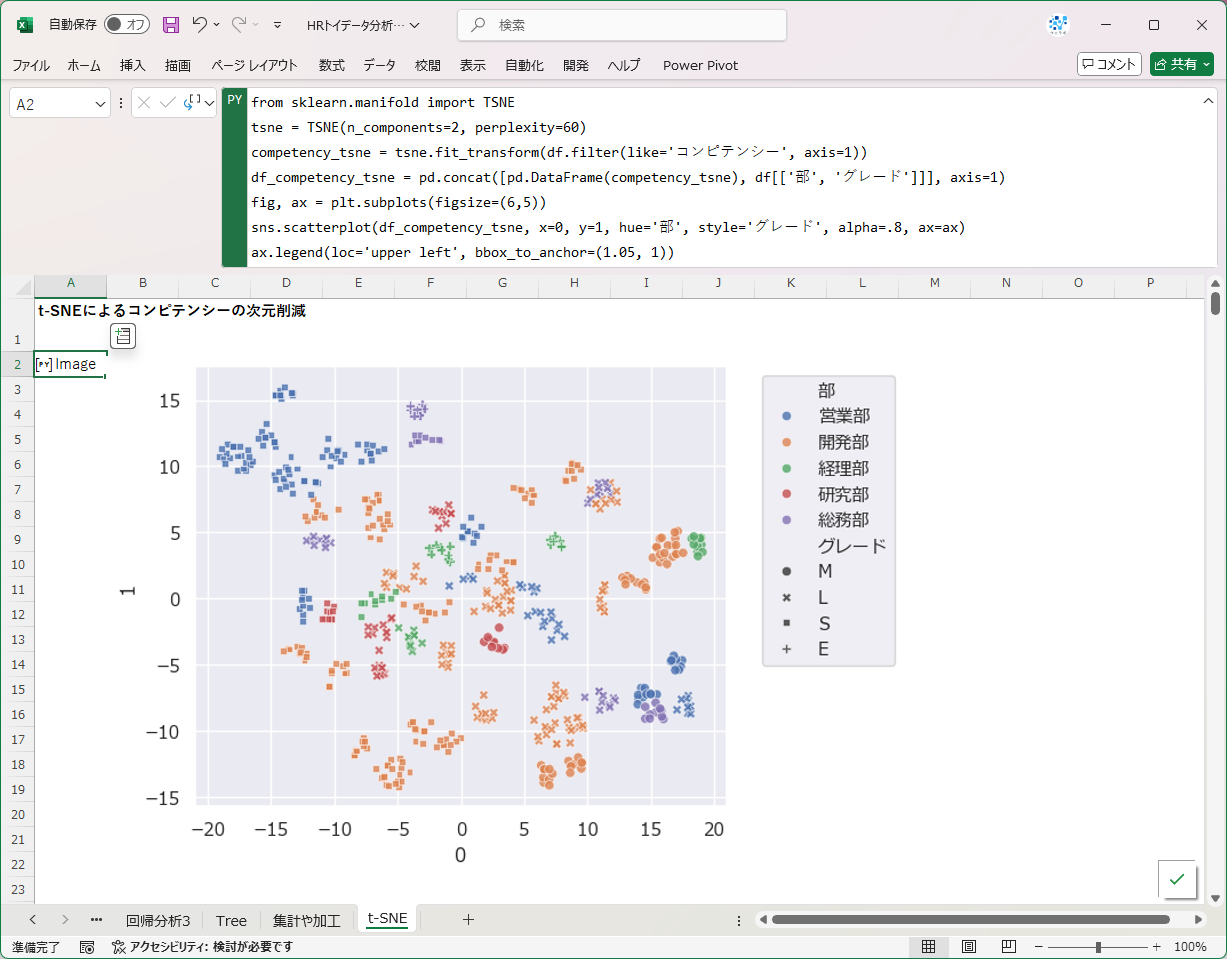Click the green checkmark button at the bottom right

(x=1177, y=879)
